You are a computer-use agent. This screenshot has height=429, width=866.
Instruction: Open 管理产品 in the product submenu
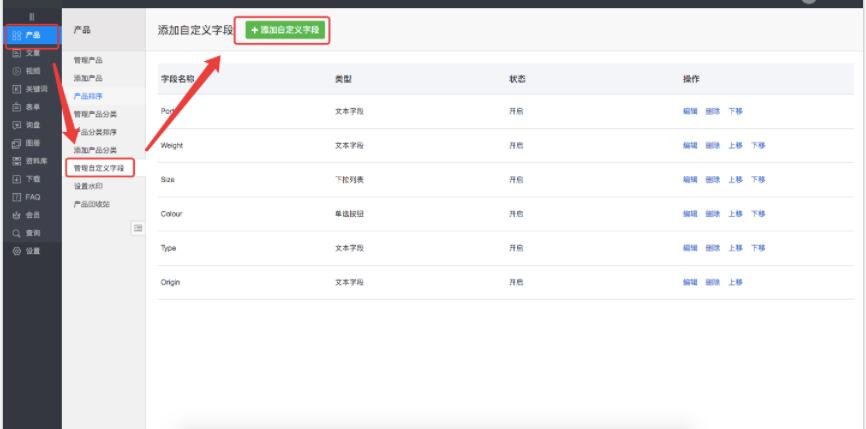coord(88,60)
